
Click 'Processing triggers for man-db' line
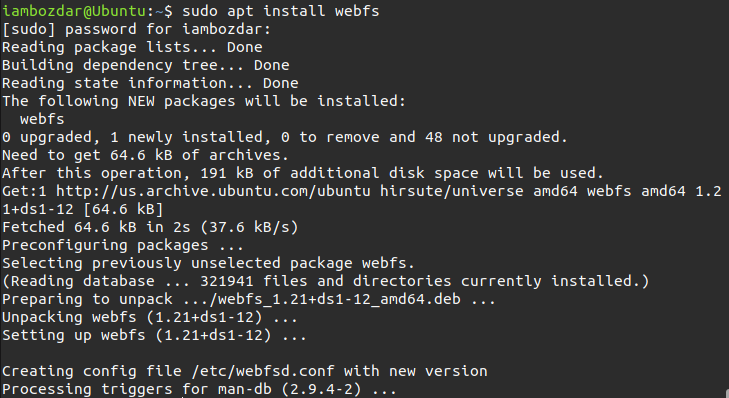(x=199, y=389)
